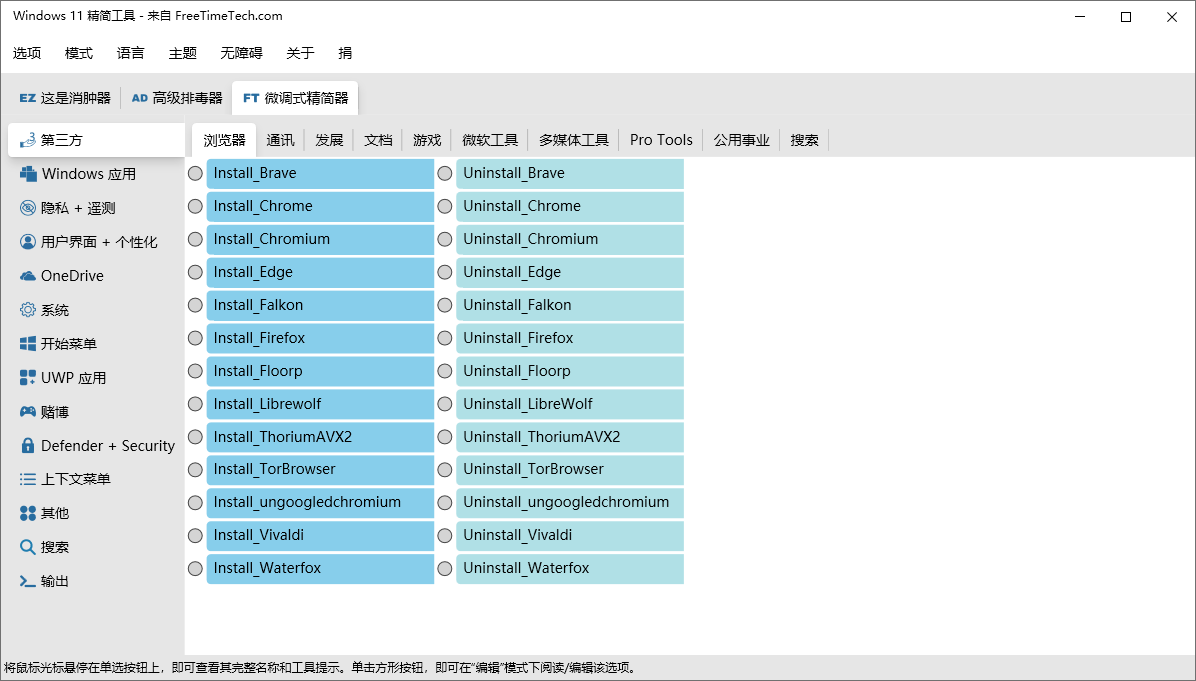Image resolution: width=1196 pixels, height=681 pixels.
Task: Click the OneDrive cloud icon
Action: click(28, 276)
